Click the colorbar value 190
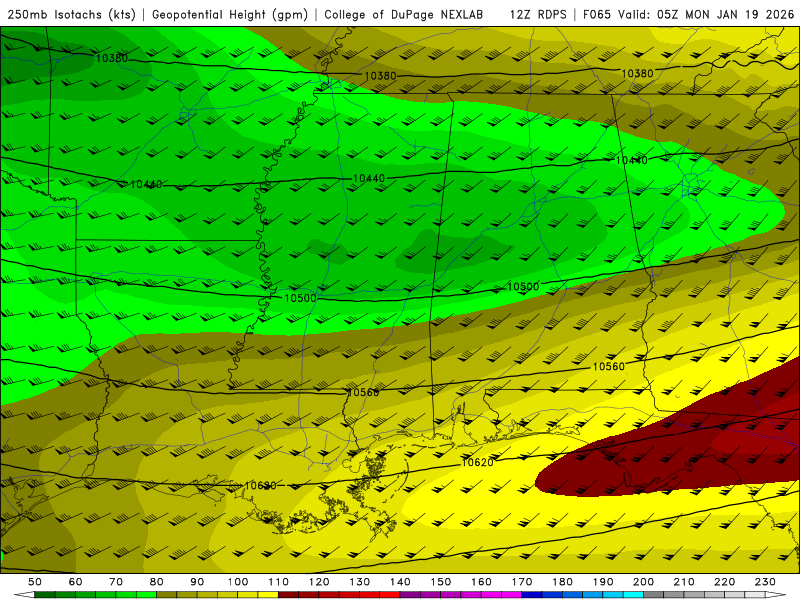The image size is (800, 600). [x=603, y=582]
